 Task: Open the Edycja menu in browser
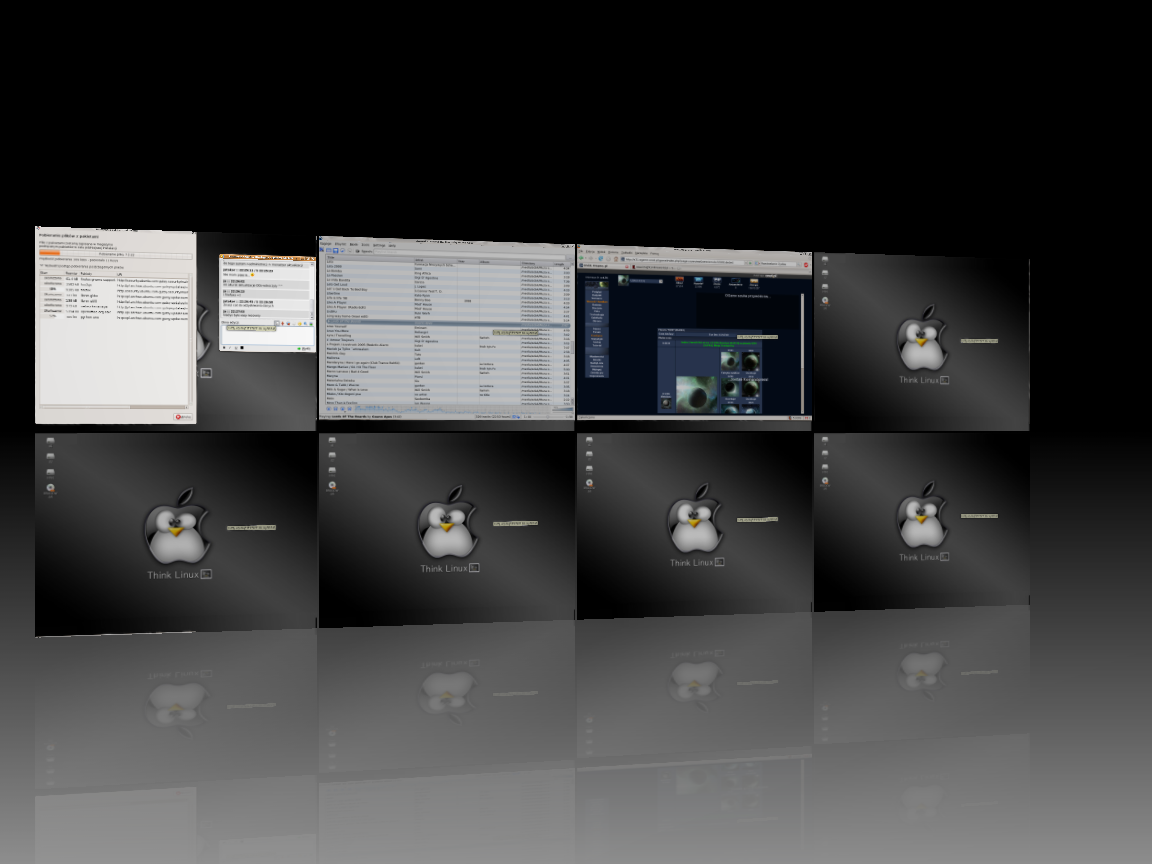pos(590,251)
